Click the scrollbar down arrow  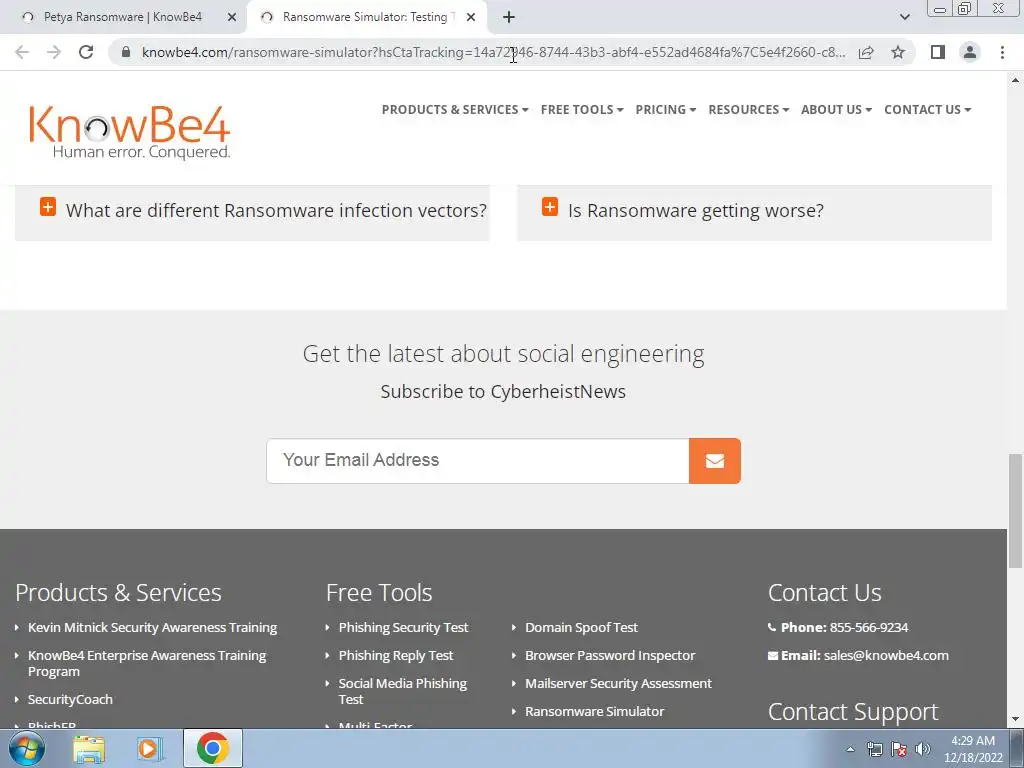1016,720
